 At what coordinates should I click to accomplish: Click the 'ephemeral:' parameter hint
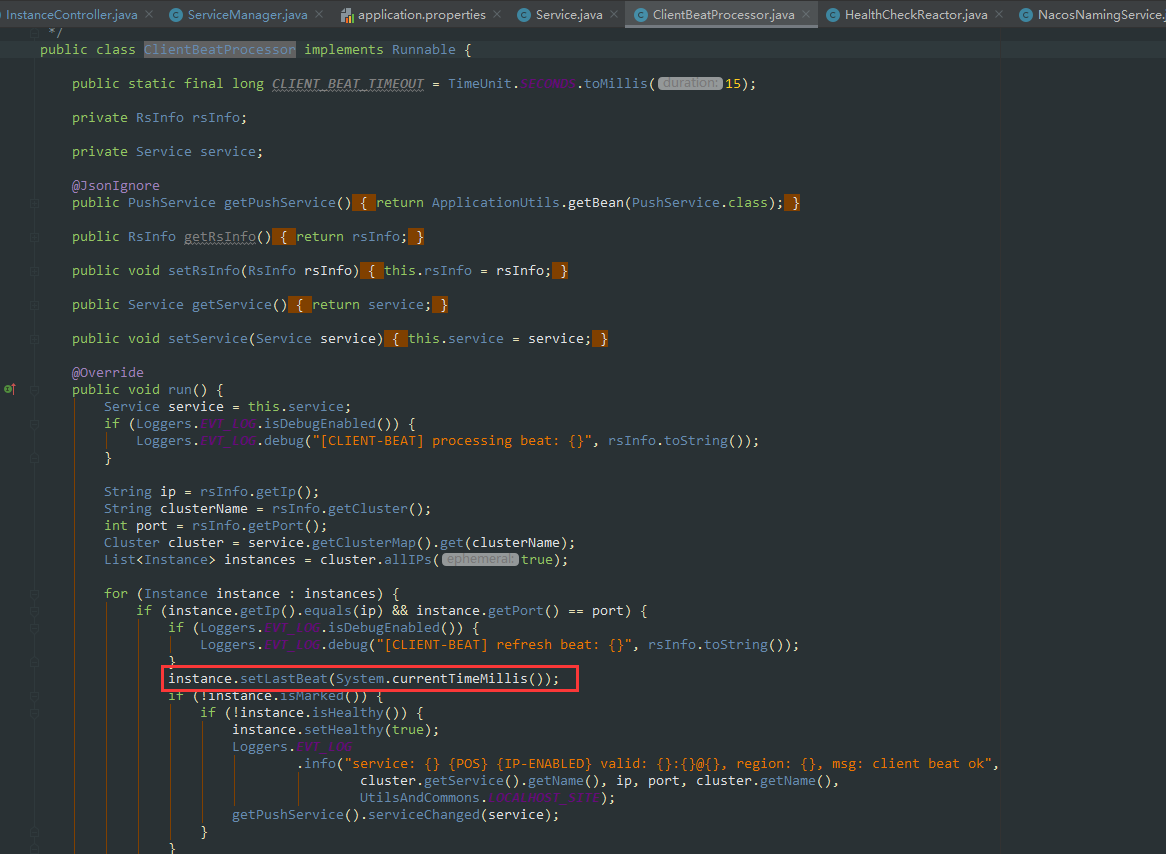click(x=480, y=559)
